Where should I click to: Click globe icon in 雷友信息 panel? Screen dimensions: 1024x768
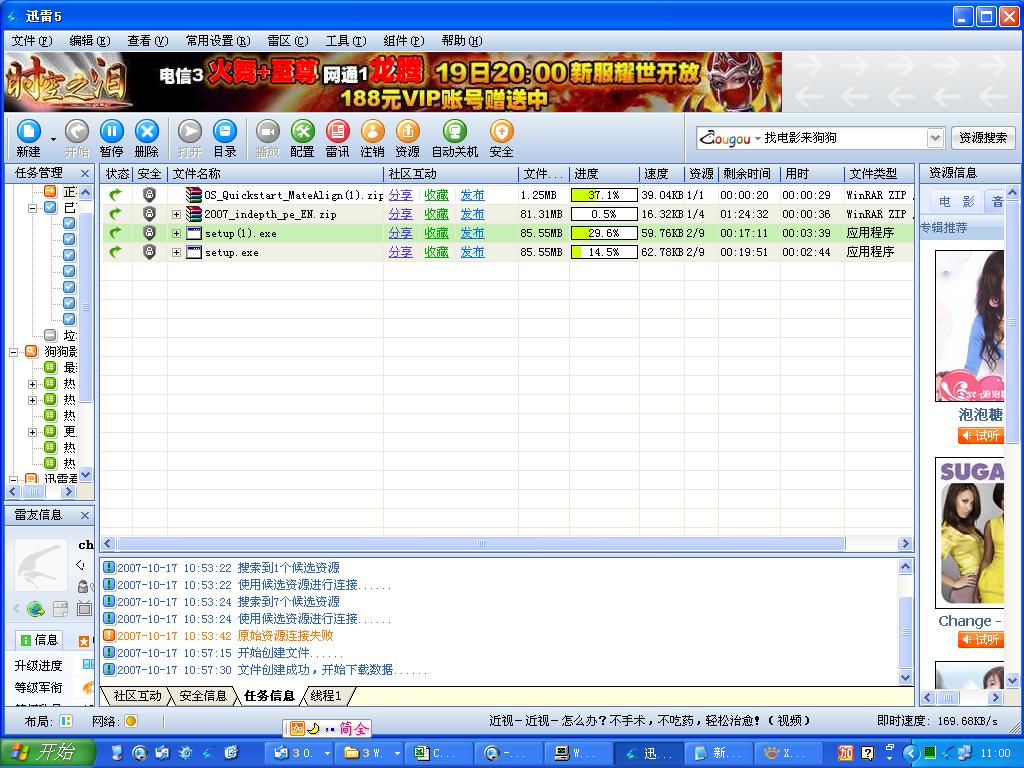(x=36, y=609)
